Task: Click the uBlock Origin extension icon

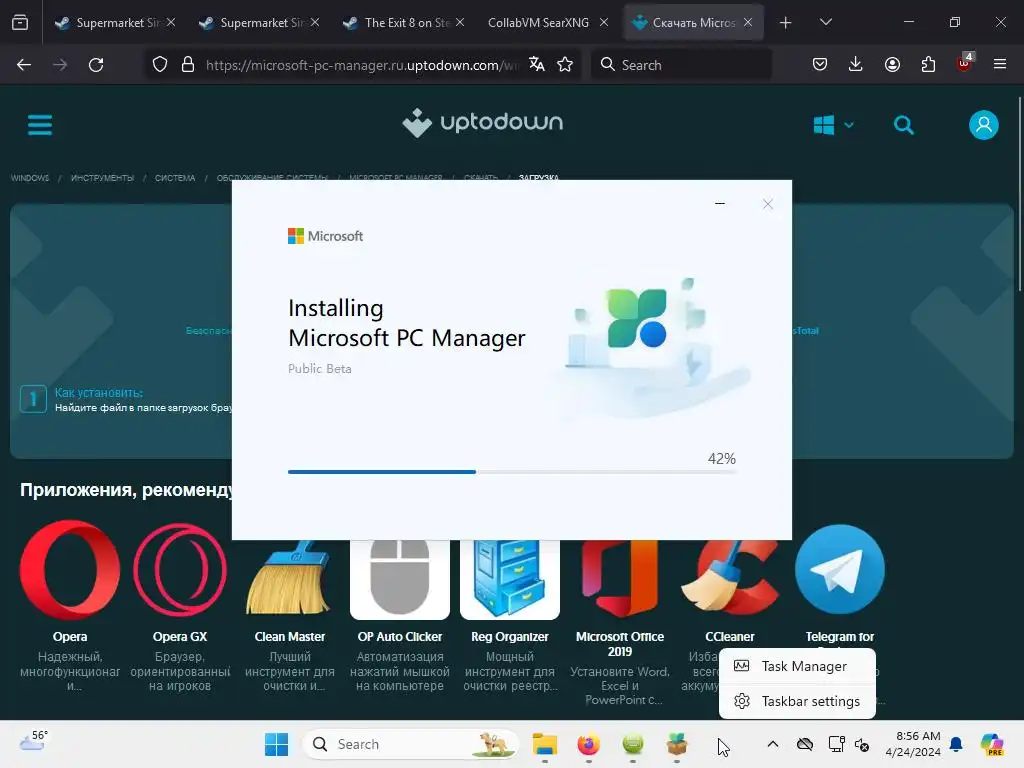Action: (x=965, y=63)
